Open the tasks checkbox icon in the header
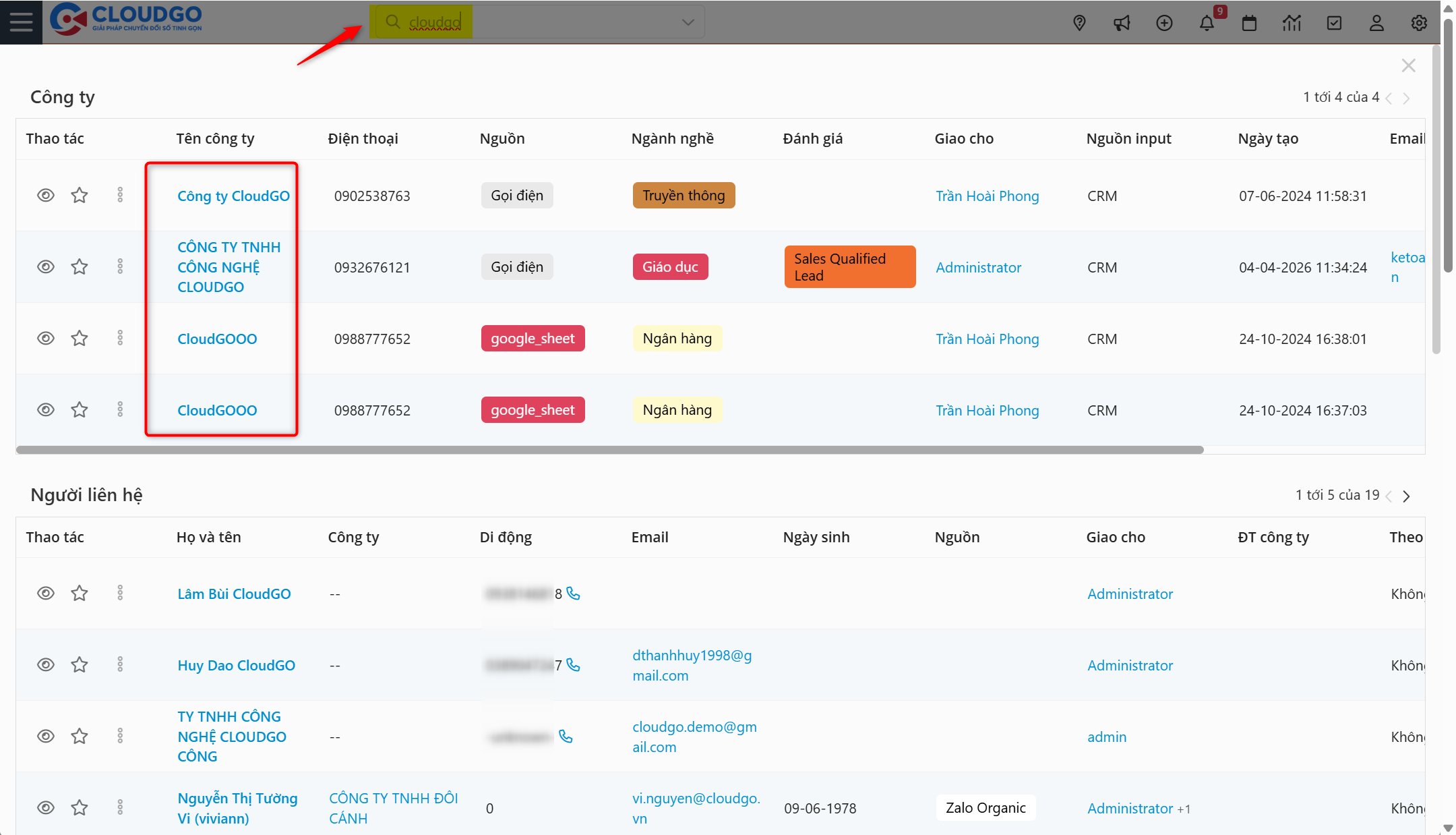This screenshot has width=1456, height=835. click(1334, 23)
